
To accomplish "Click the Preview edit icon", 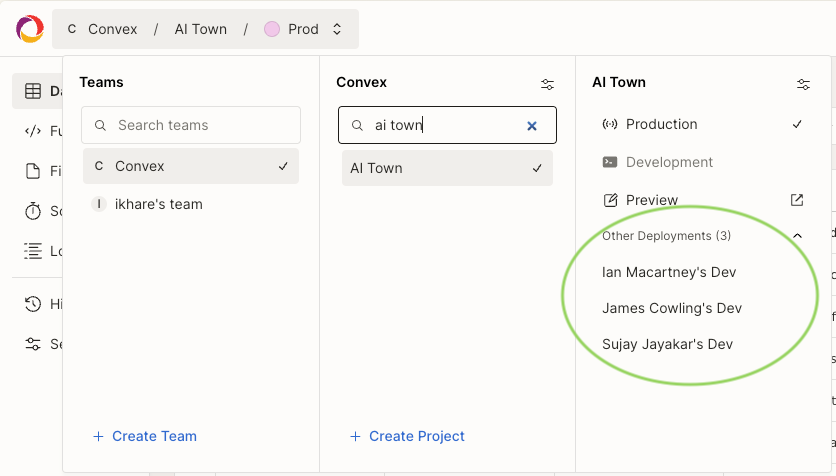I will point(610,200).
